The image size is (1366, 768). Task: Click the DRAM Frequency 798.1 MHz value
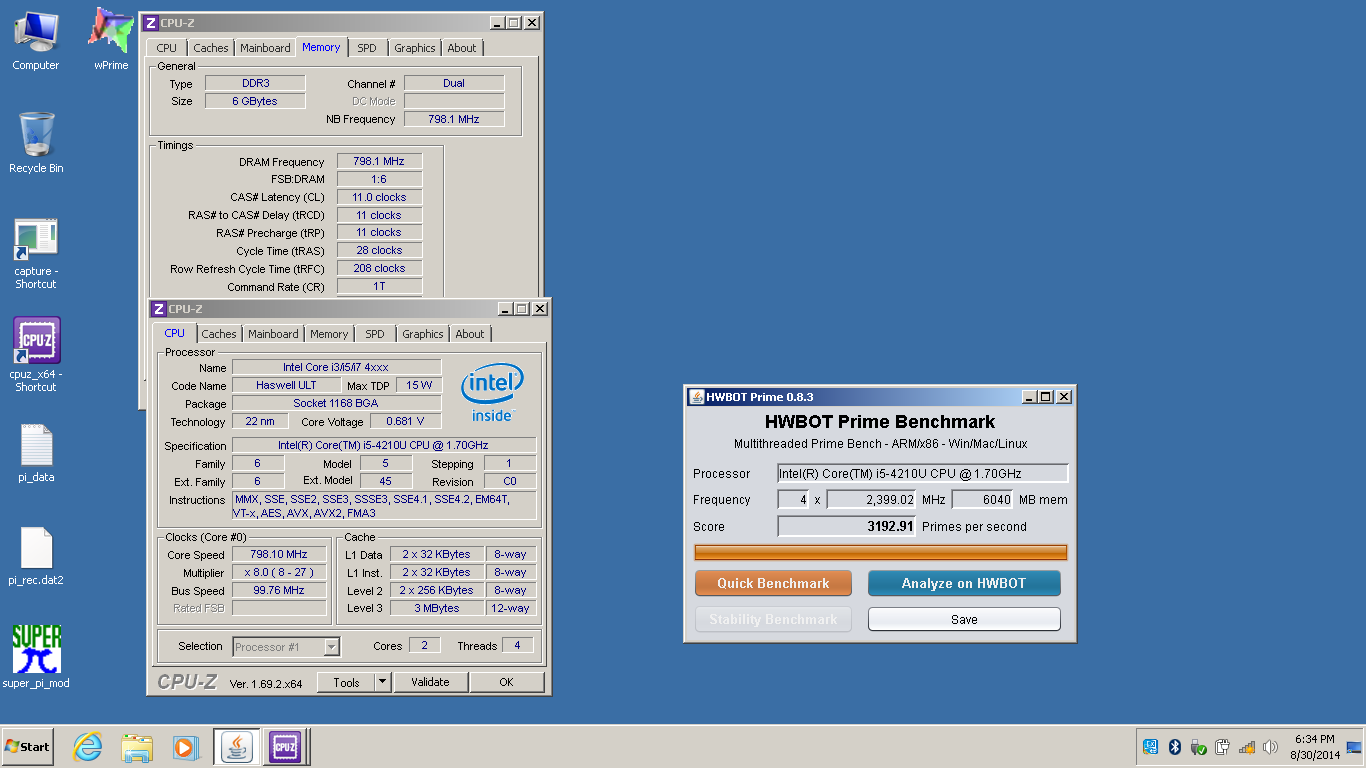pos(379,161)
